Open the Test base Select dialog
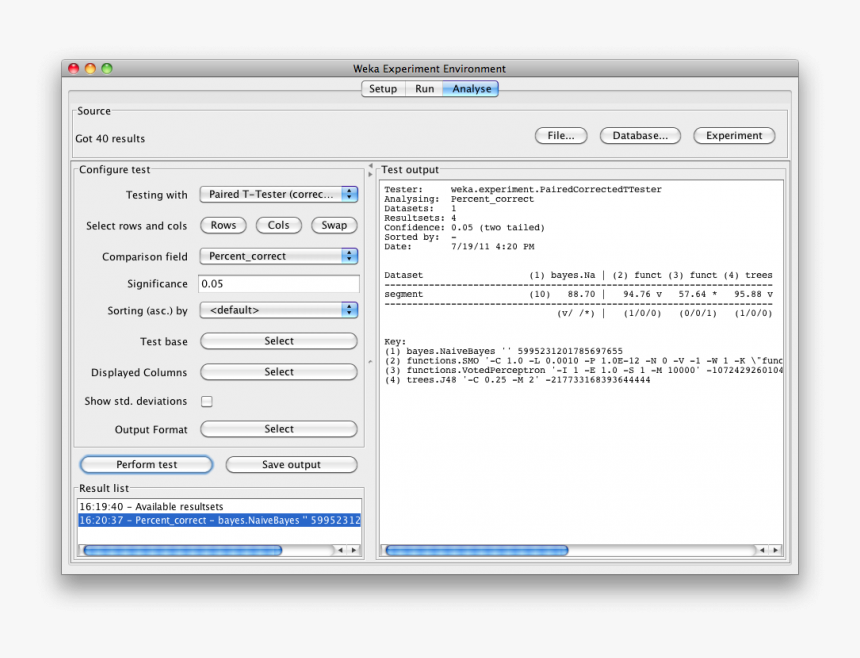Image resolution: width=860 pixels, height=658 pixels. point(278,341)
